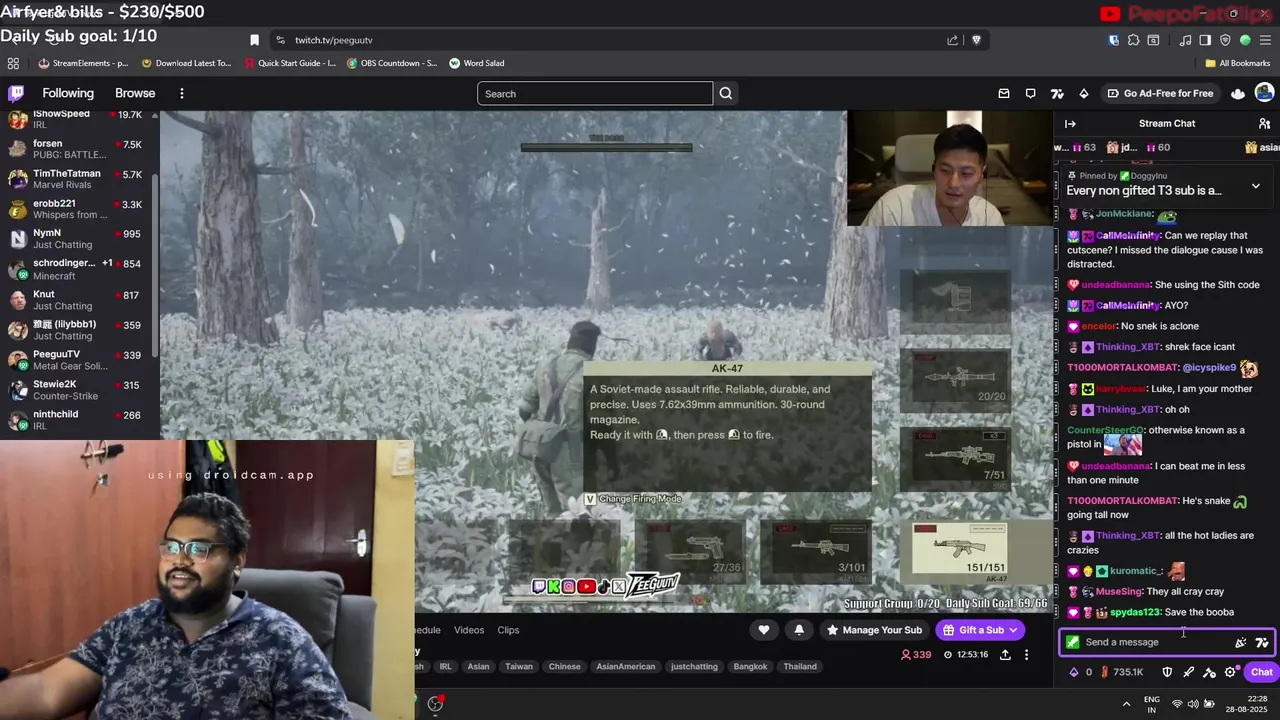
Task: Open the taskbar clock and date
Action: click(x=1246, y=704)
